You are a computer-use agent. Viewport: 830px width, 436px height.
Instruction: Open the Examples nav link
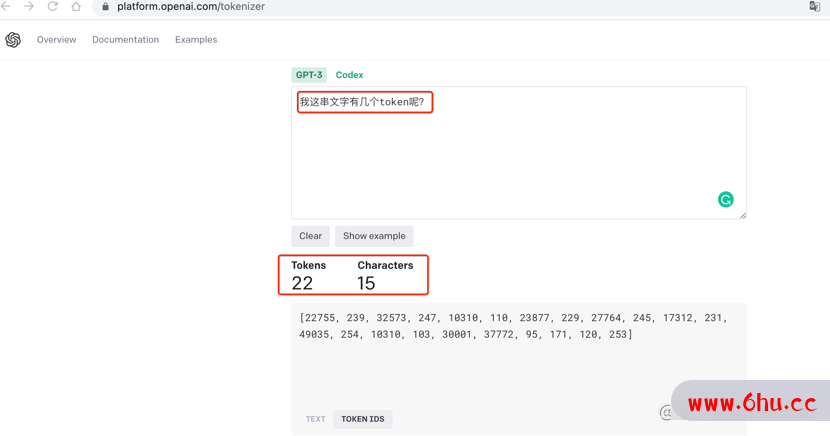[x=196, y=40]
